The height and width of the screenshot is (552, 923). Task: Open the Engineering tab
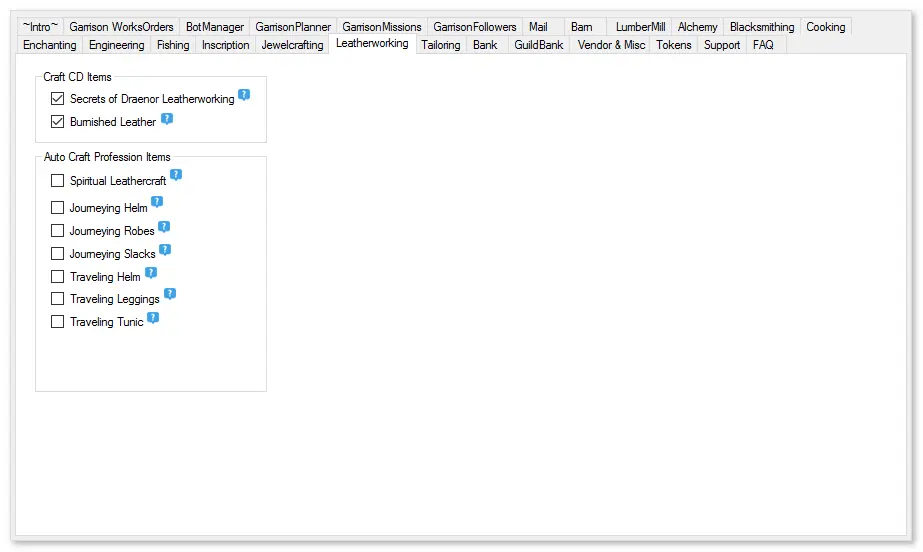click(x=117, y=45)
